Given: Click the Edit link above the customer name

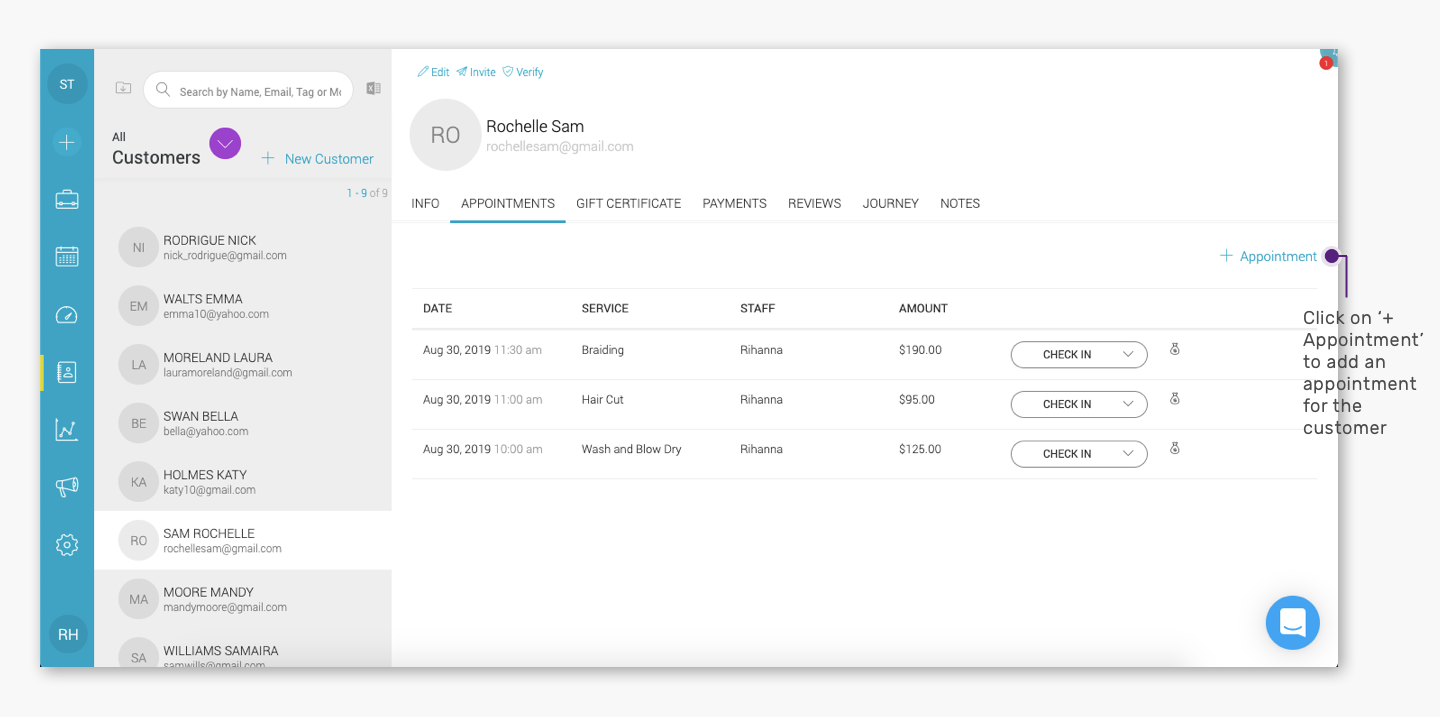Looking at the screenshot, I should point(433,72).
